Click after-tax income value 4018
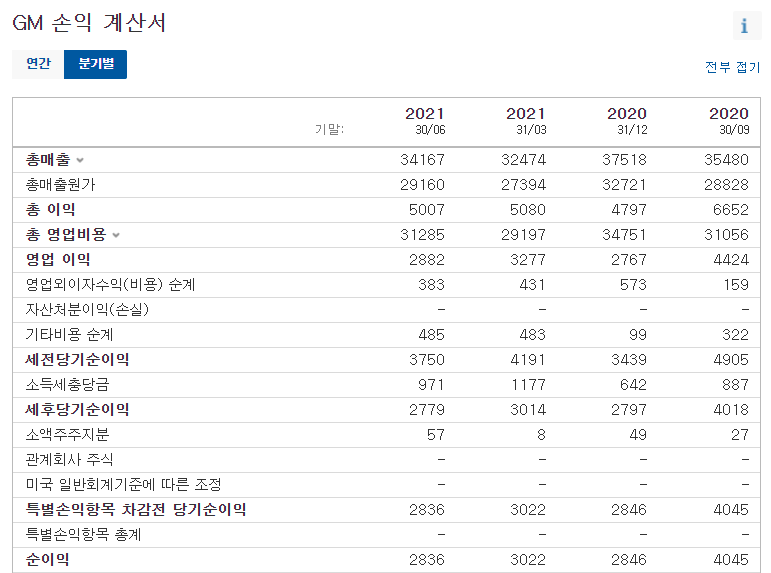Screen dimensions: 771x573 731,410
